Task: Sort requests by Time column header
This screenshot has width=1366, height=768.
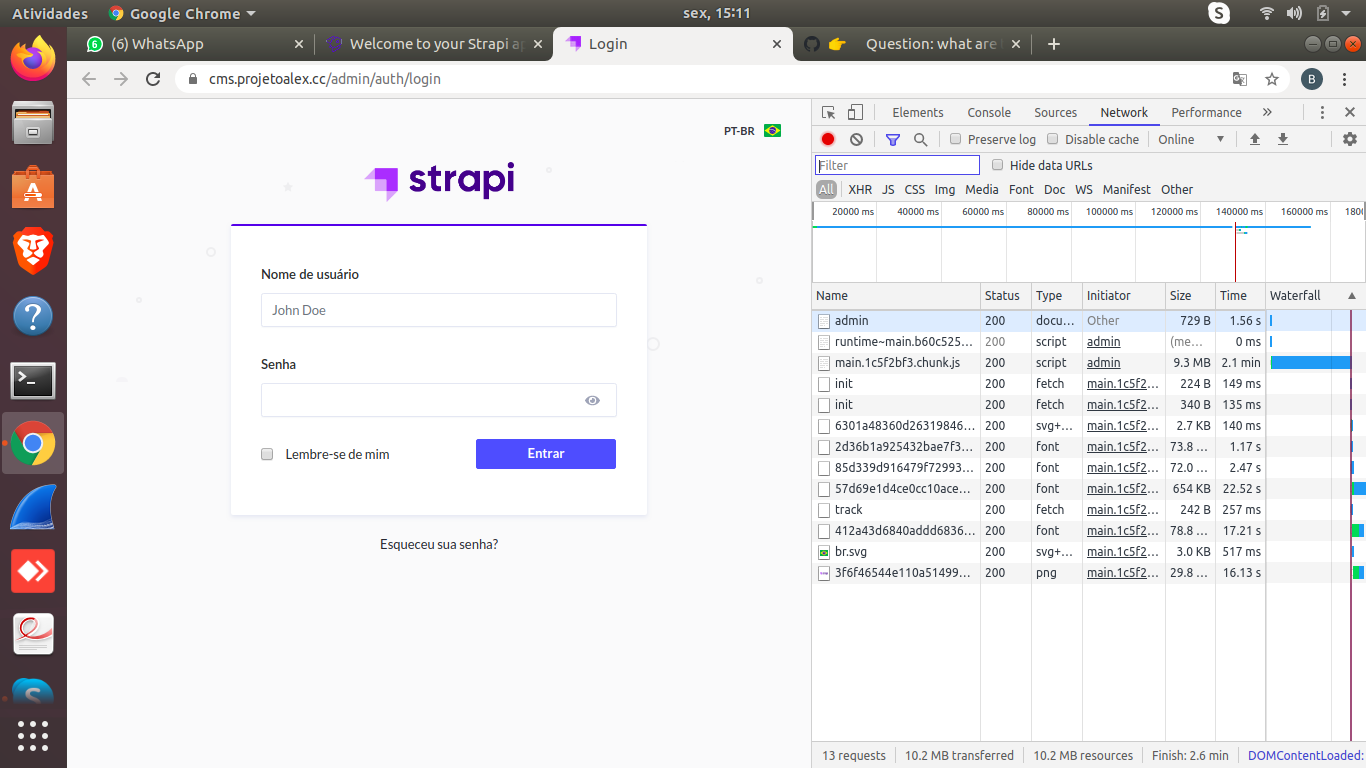Action: click(x=1240, y=296)
